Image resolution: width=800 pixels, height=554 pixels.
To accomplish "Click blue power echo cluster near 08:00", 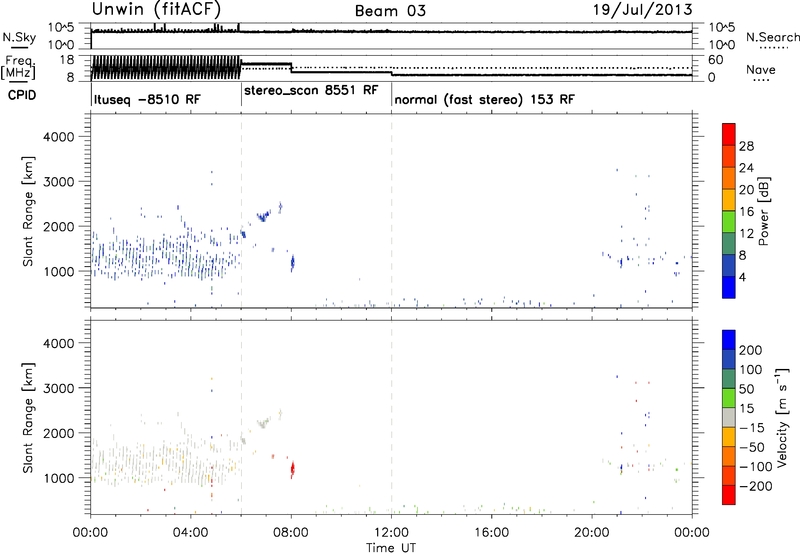I will [292, 263].
